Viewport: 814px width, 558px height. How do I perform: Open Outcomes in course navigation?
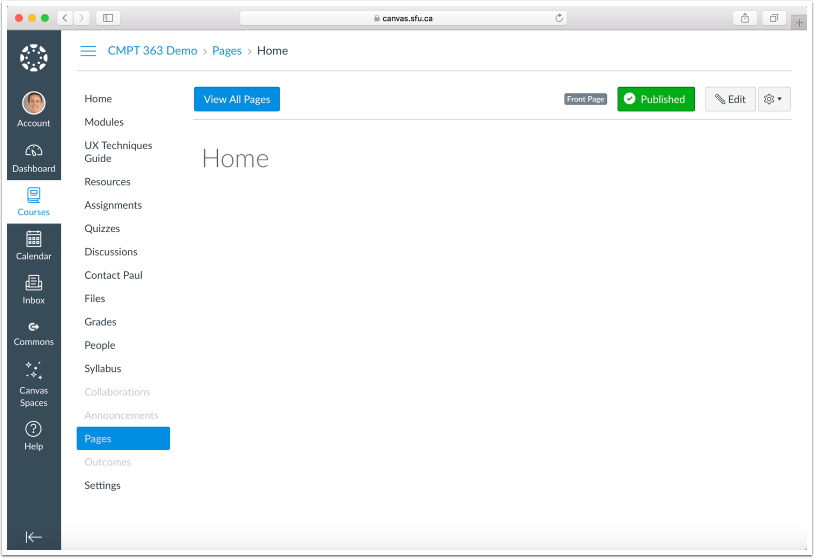coord(108,462)
